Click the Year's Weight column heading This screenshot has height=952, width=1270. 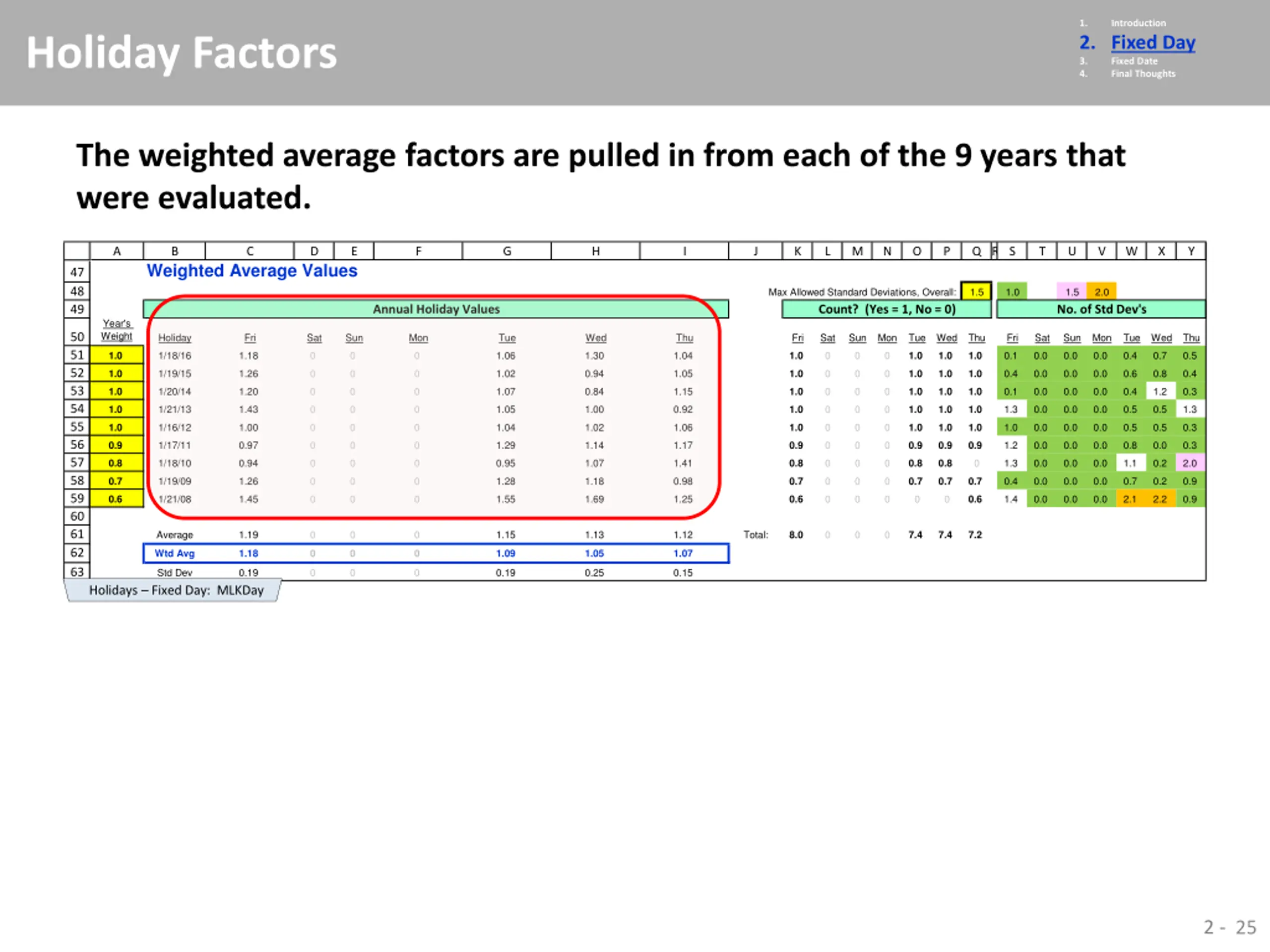pos(117,330)
